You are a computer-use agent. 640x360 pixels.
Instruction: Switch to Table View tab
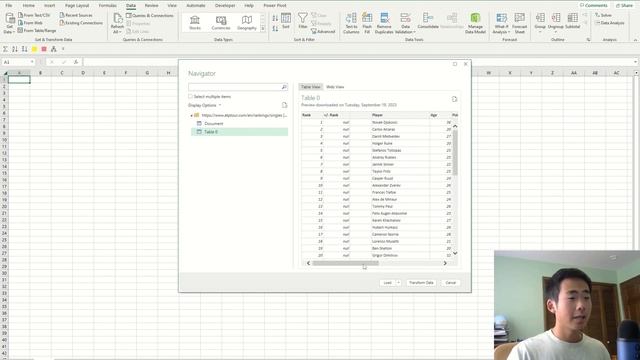point(311,87)
